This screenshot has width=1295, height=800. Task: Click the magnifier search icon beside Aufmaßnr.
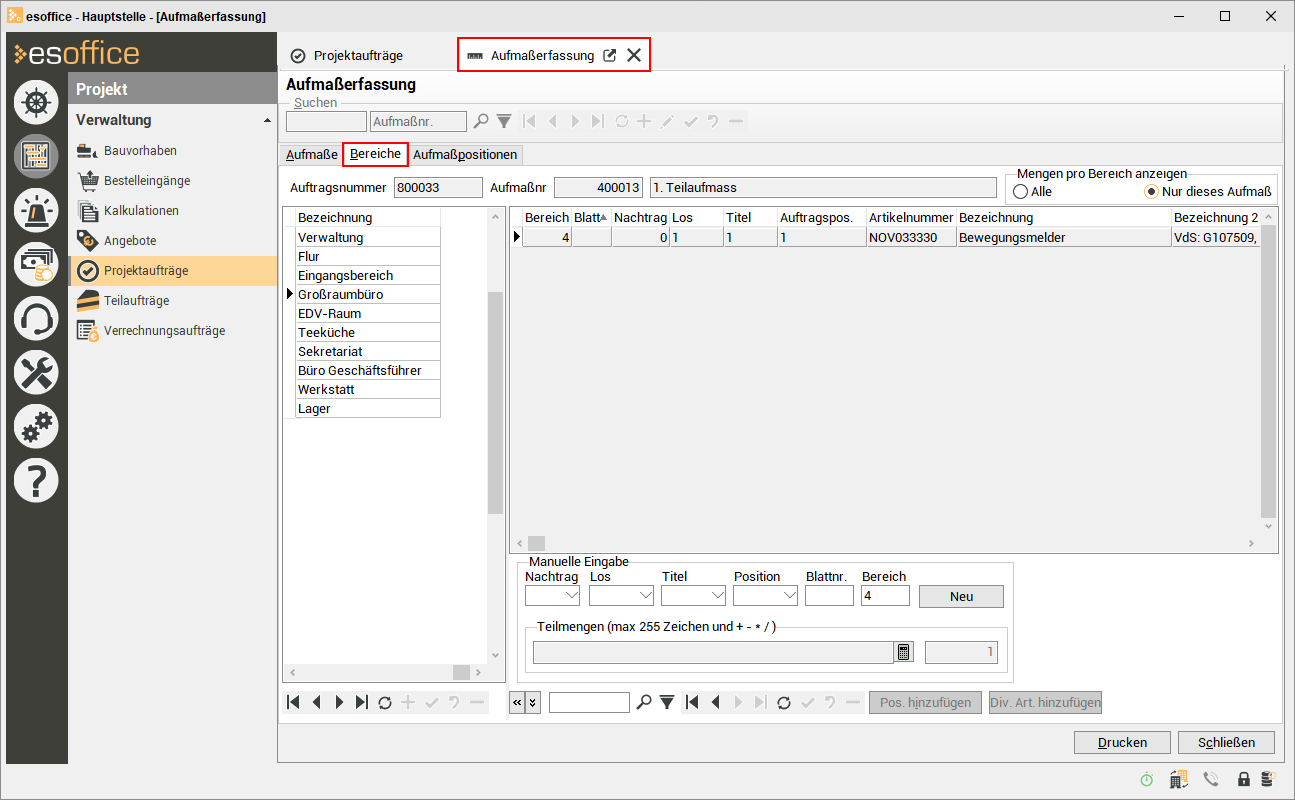click(481, 121)
